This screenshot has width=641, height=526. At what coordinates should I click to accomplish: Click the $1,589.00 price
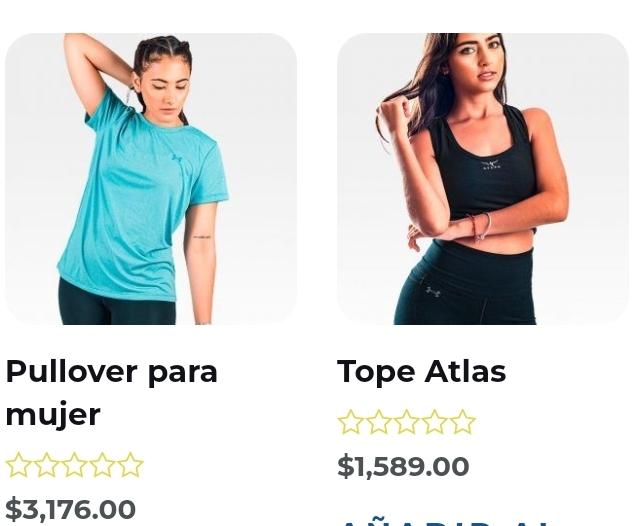click(x=403, y=466)
